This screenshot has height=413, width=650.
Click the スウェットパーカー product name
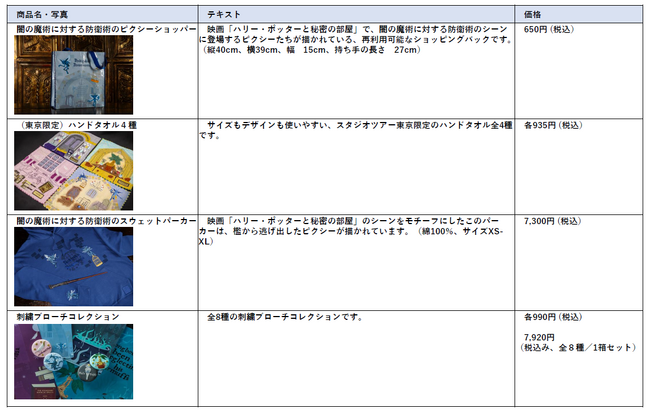105,220
